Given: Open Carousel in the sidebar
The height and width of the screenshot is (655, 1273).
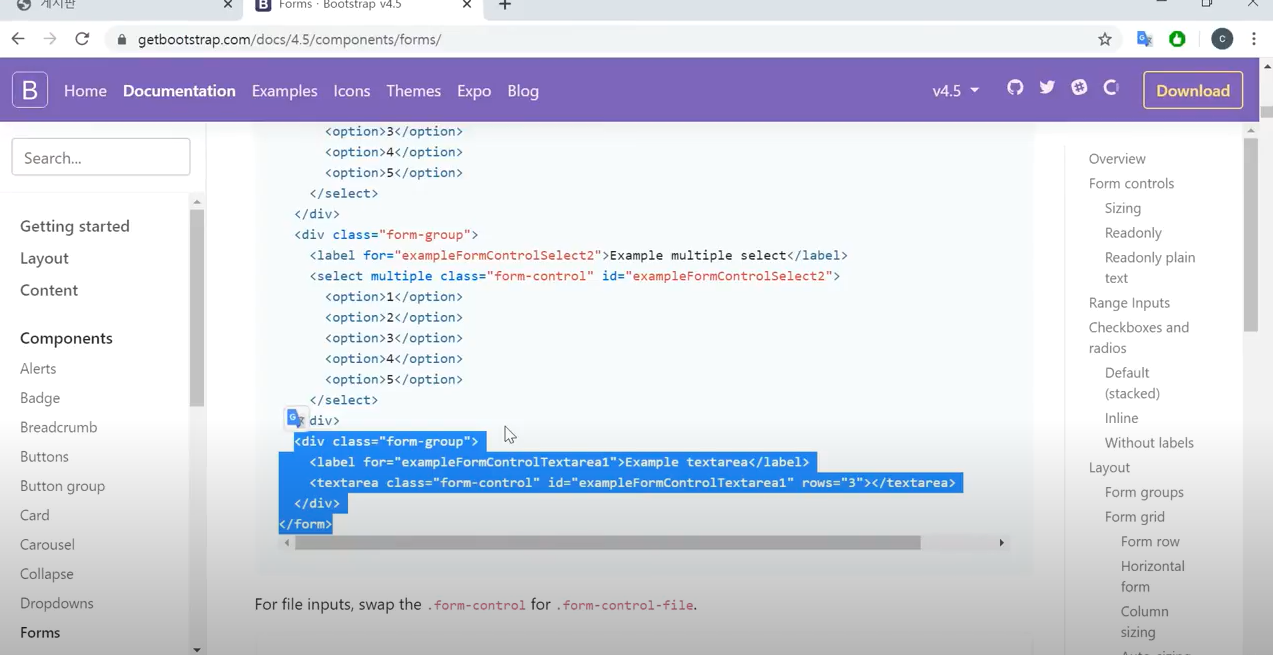Looking at the screenshot, I should tap(47, 545).
